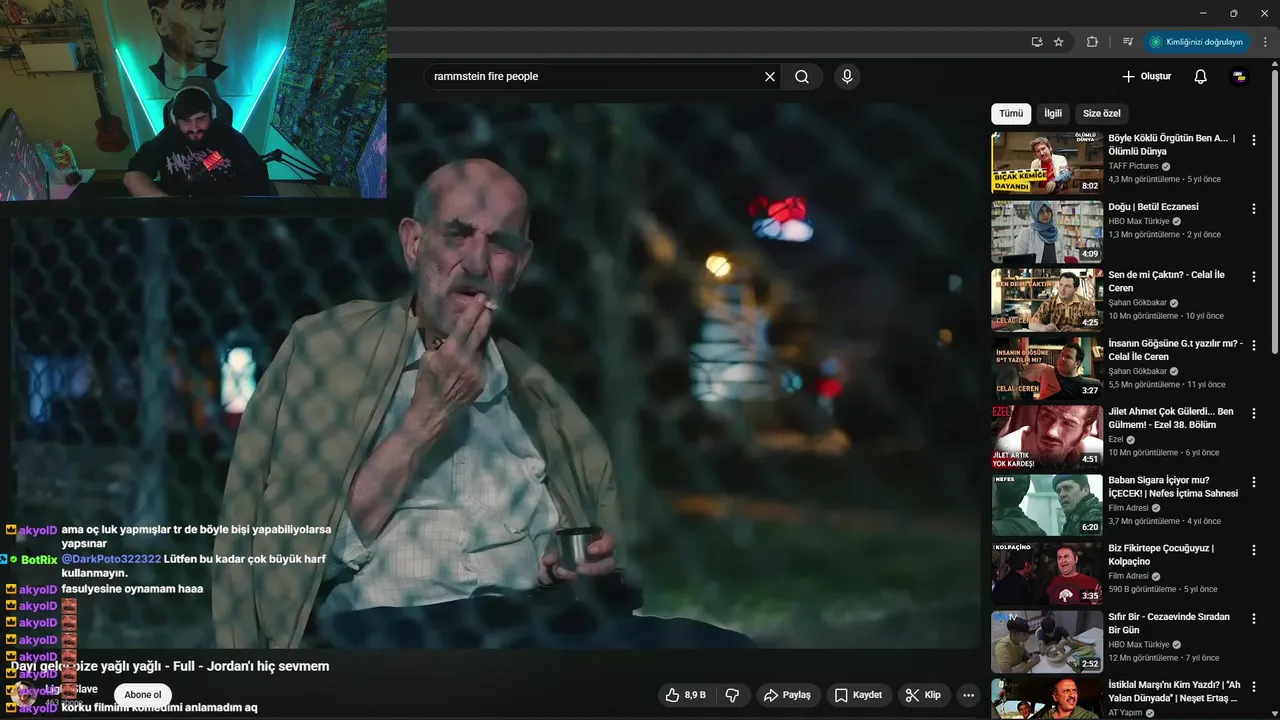Clear the search box with the X icon

click(770, 77)
